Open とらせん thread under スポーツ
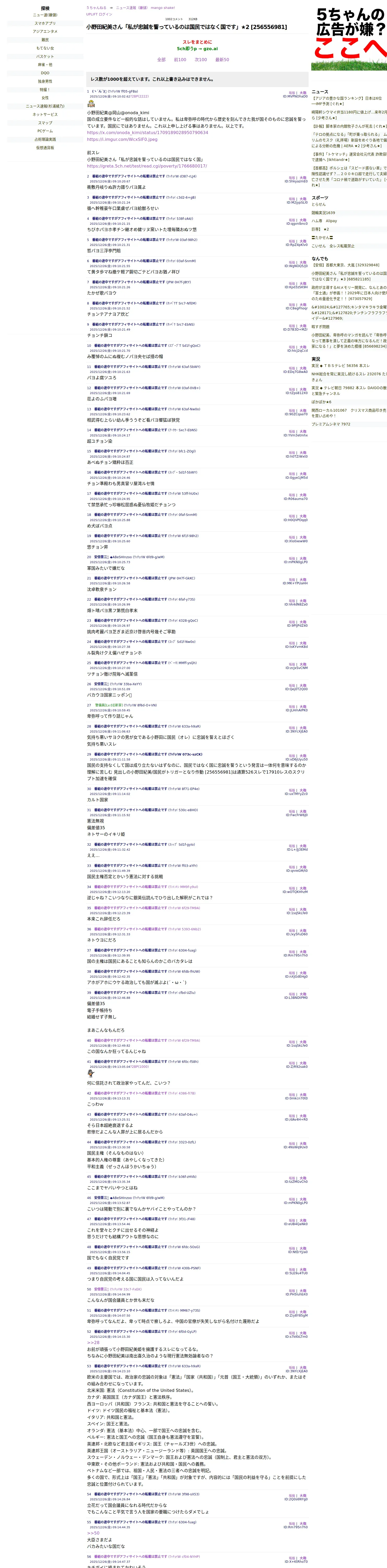Image resolution: width=387 pixels, height=1568 pixels. coord(319,205)
